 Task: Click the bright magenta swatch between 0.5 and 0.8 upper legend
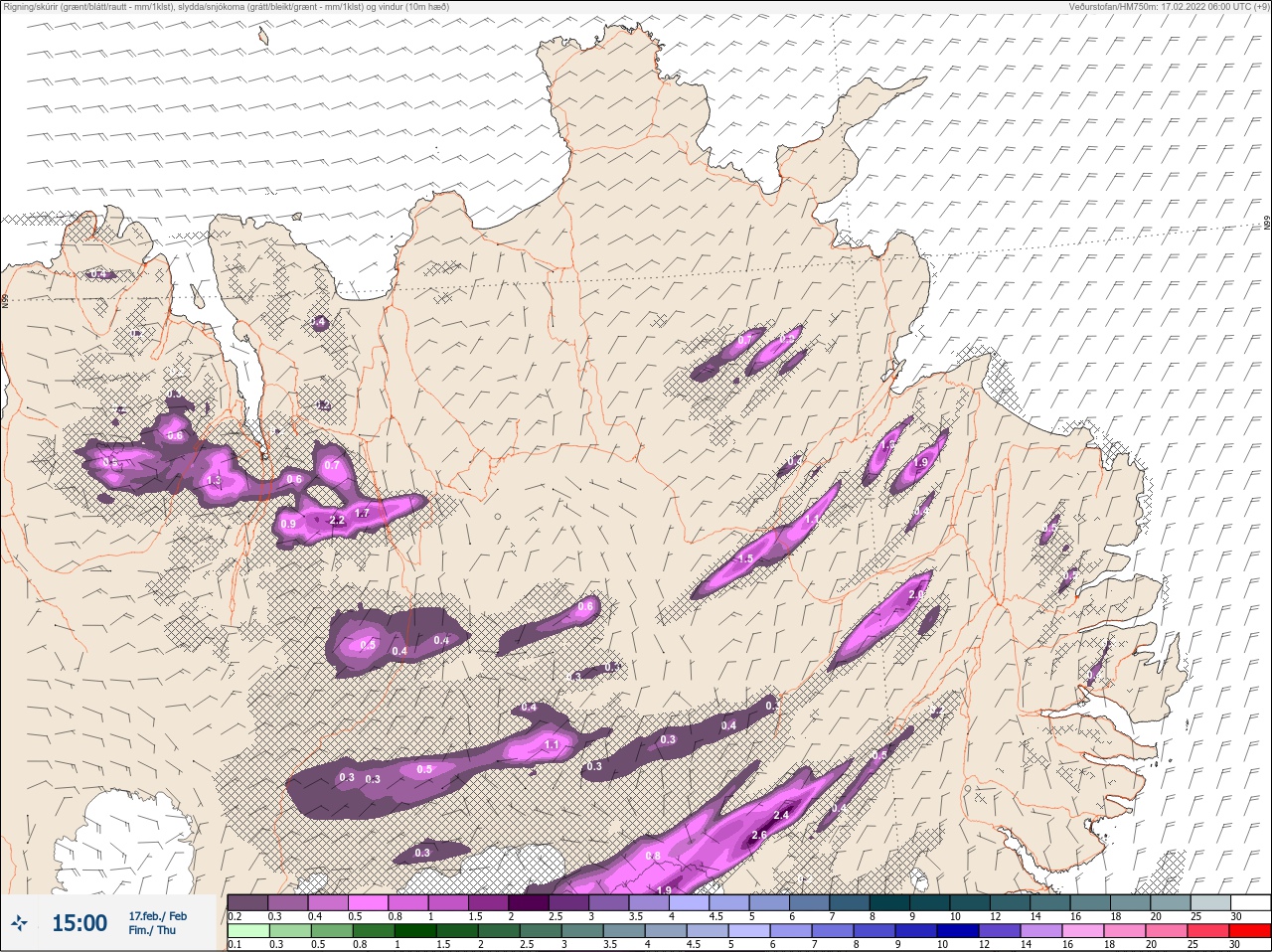tap(368, 902)
